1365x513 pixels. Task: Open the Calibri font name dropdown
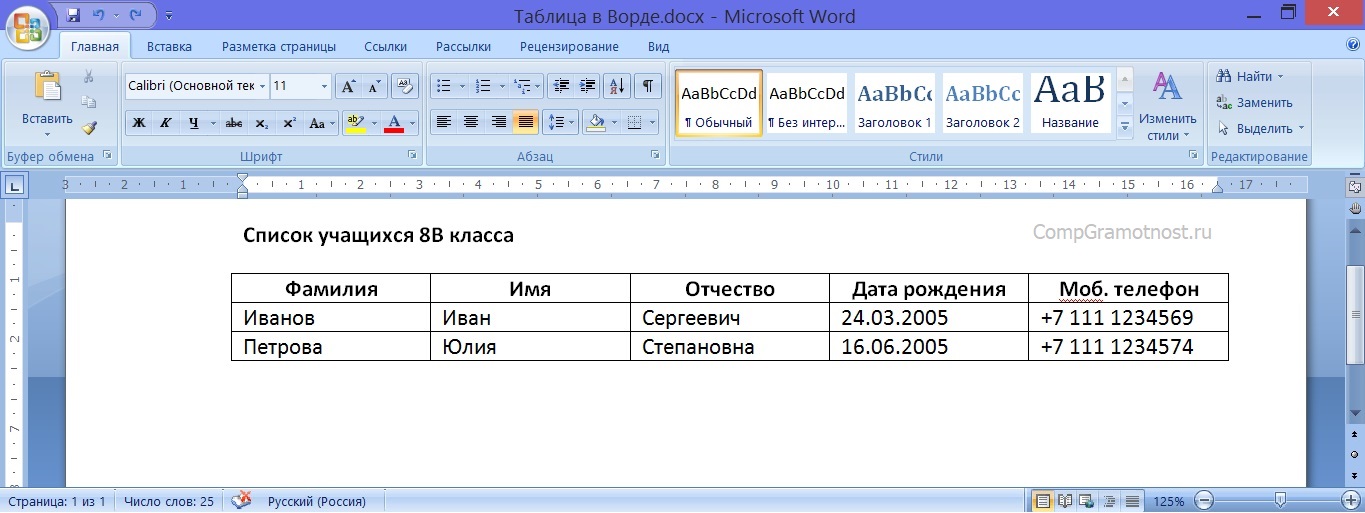263,87
